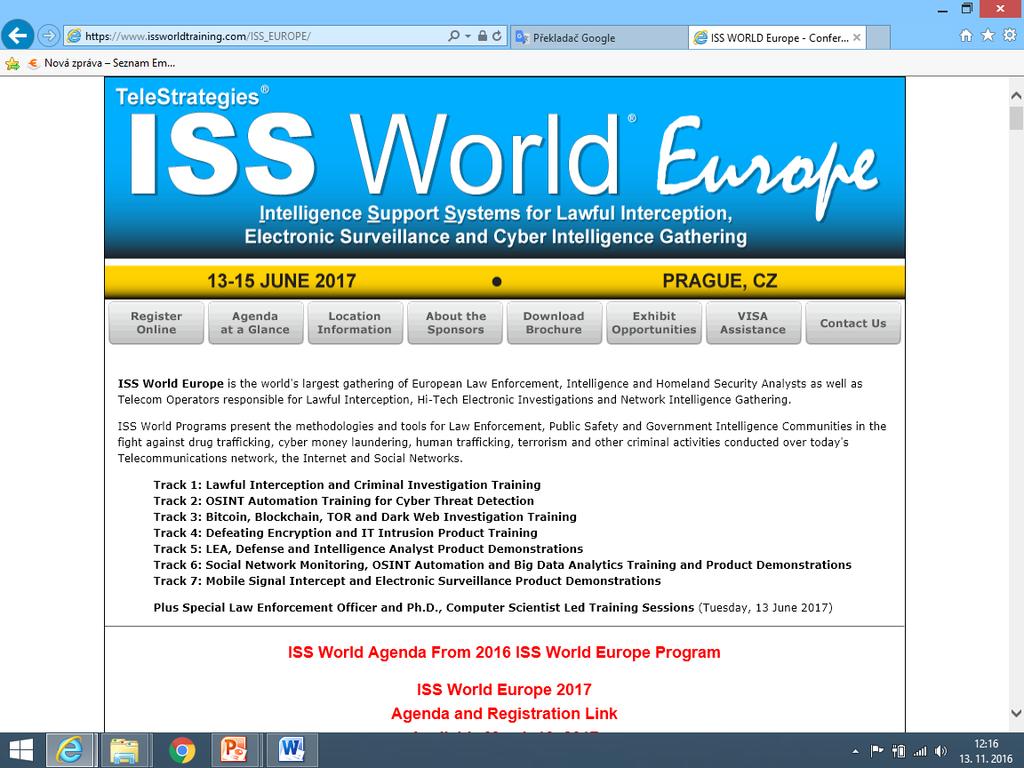Open Windows Start button
Image resolution: width=1024 pixels, height=768 pixels.
[x=21, y=750]
